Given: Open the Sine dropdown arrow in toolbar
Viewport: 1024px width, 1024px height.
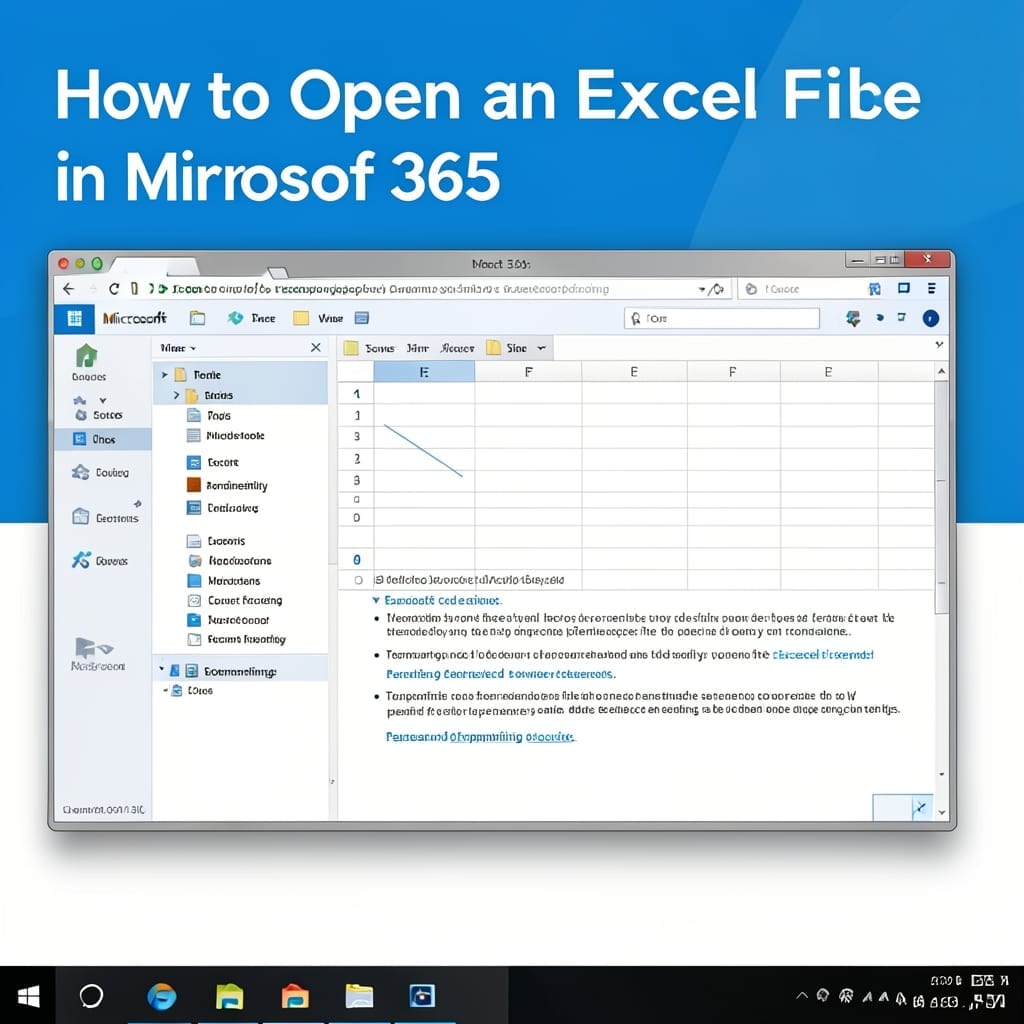Looking at the screenshot, I should coord(541,348).
